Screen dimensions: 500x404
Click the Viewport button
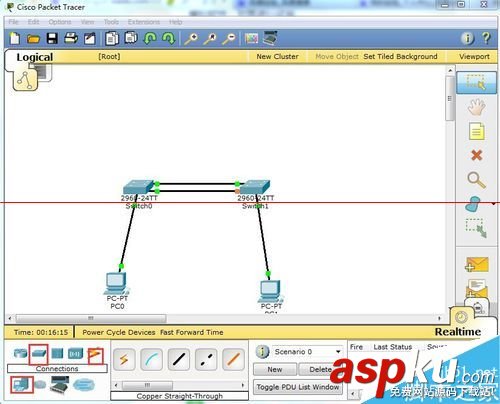coord(474,57)
